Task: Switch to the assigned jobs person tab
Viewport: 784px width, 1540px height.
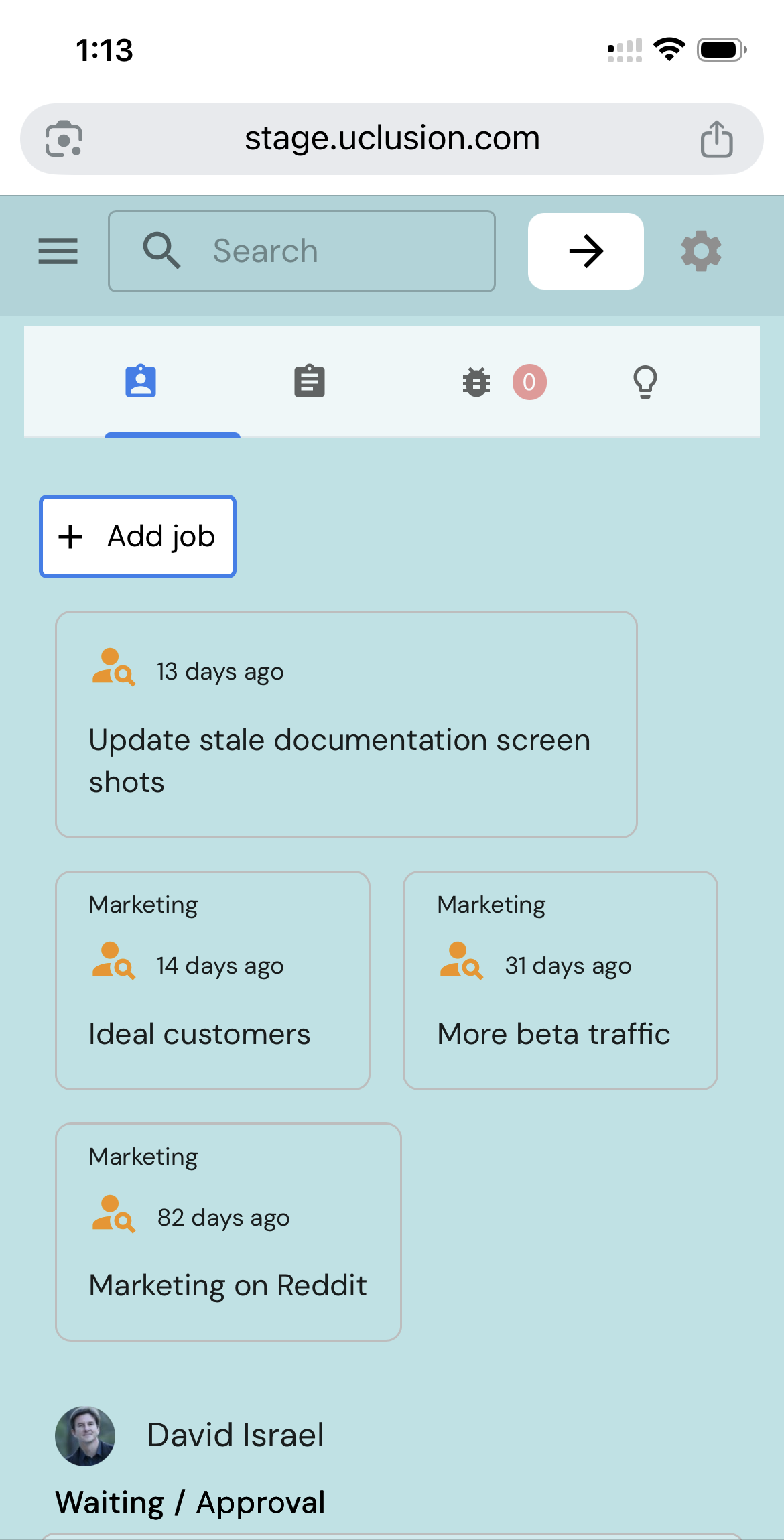Action: pos(141,382)
